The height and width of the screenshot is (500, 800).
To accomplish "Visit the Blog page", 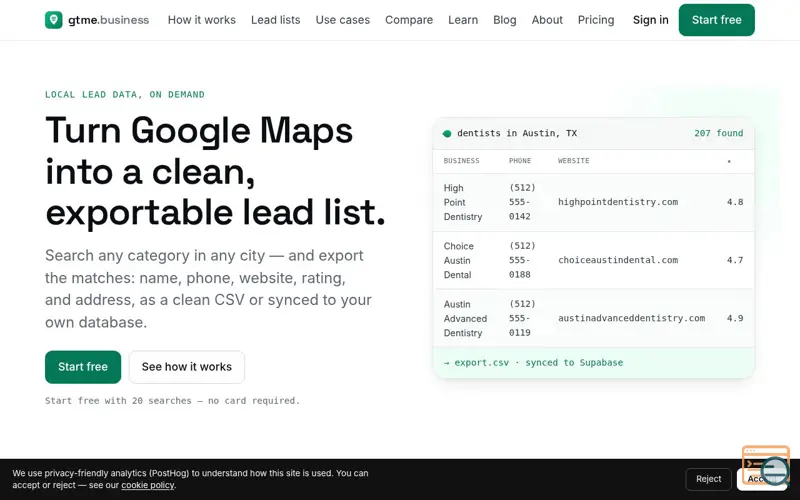I will (505, 20).
